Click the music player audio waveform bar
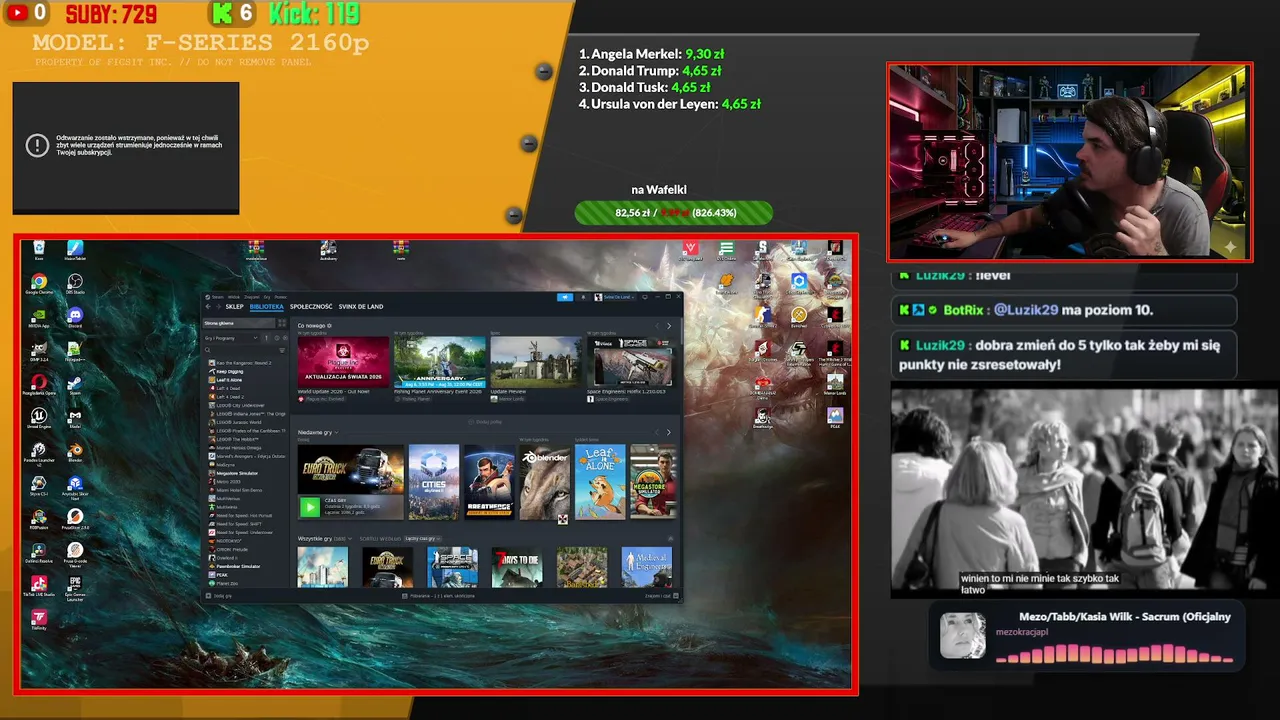This screenshot has height=720, width=1280. [x=1114, y=654]
